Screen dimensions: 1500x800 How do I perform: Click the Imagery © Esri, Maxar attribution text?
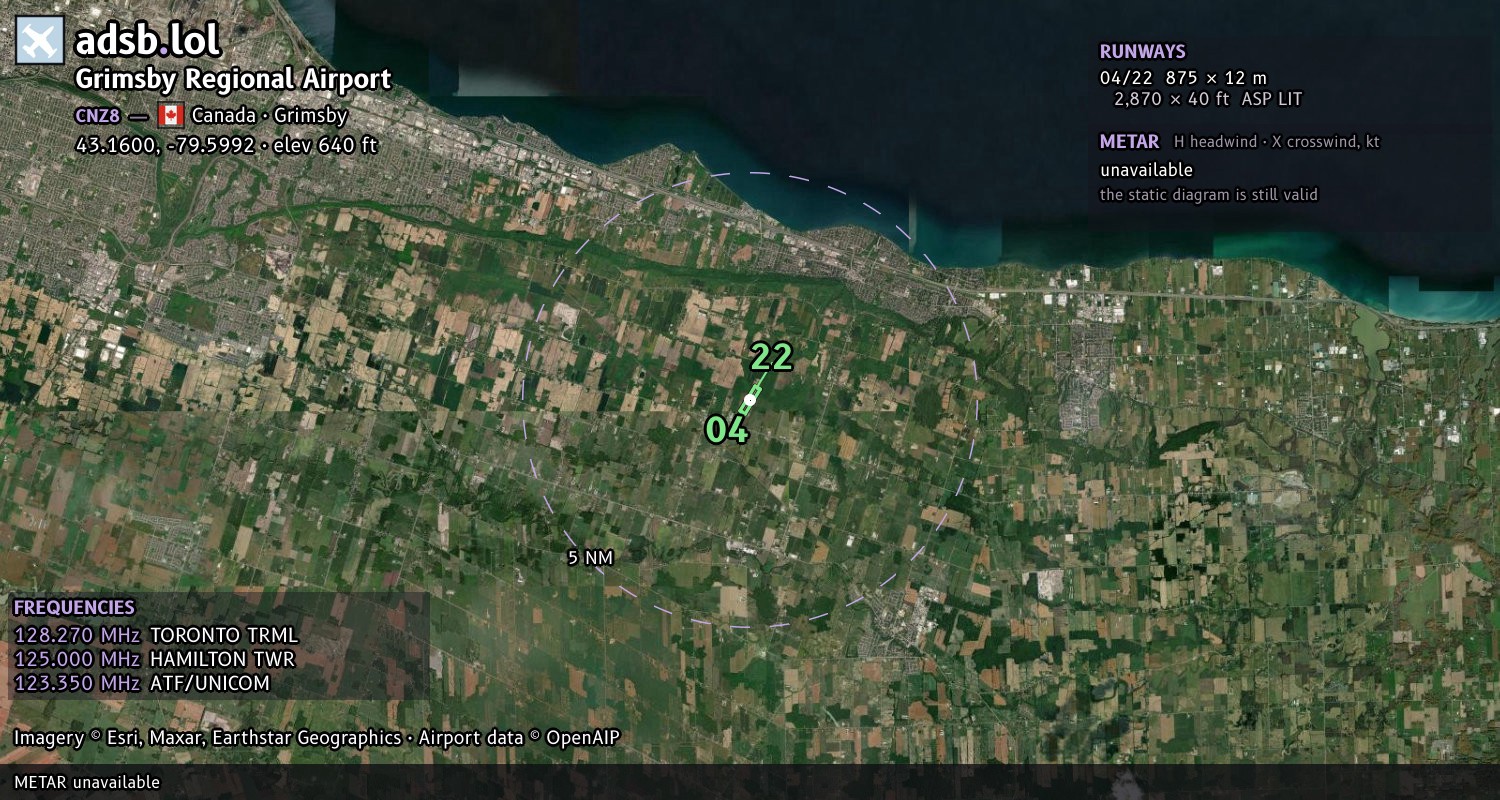[x=317, y=738]
